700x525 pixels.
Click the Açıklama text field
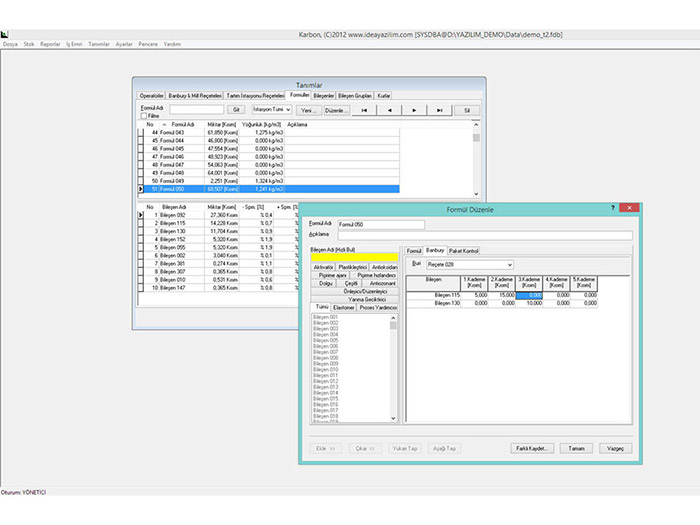click(485, 235)
